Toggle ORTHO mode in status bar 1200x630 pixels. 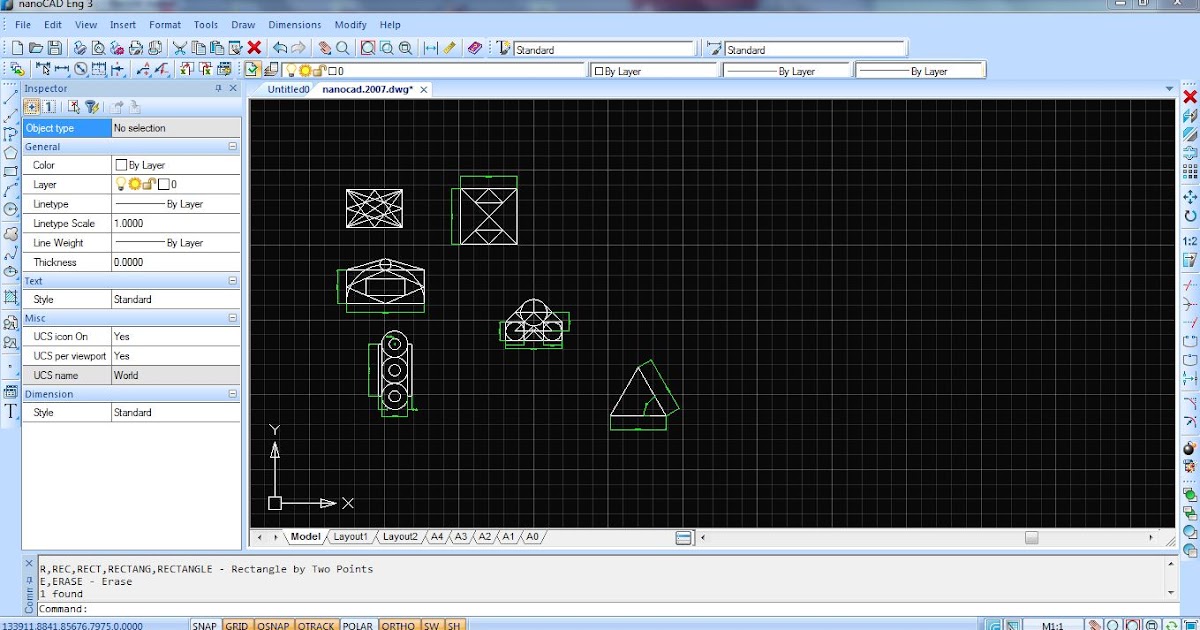398,625
